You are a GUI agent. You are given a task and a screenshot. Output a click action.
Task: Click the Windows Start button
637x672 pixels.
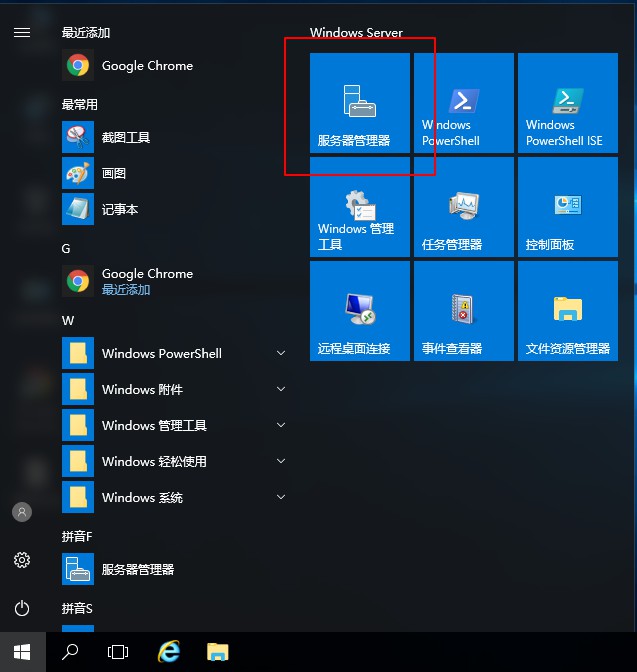(22, 652)
